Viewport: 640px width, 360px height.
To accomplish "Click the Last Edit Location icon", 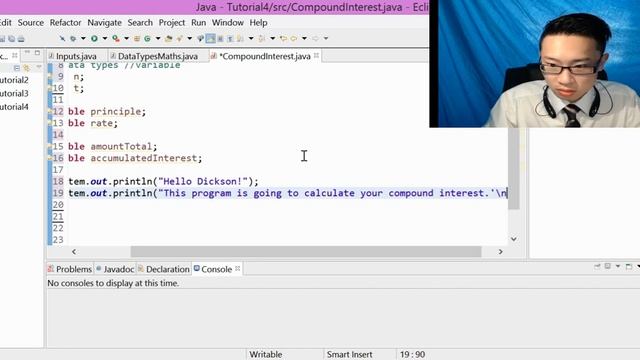I will 283,38.
